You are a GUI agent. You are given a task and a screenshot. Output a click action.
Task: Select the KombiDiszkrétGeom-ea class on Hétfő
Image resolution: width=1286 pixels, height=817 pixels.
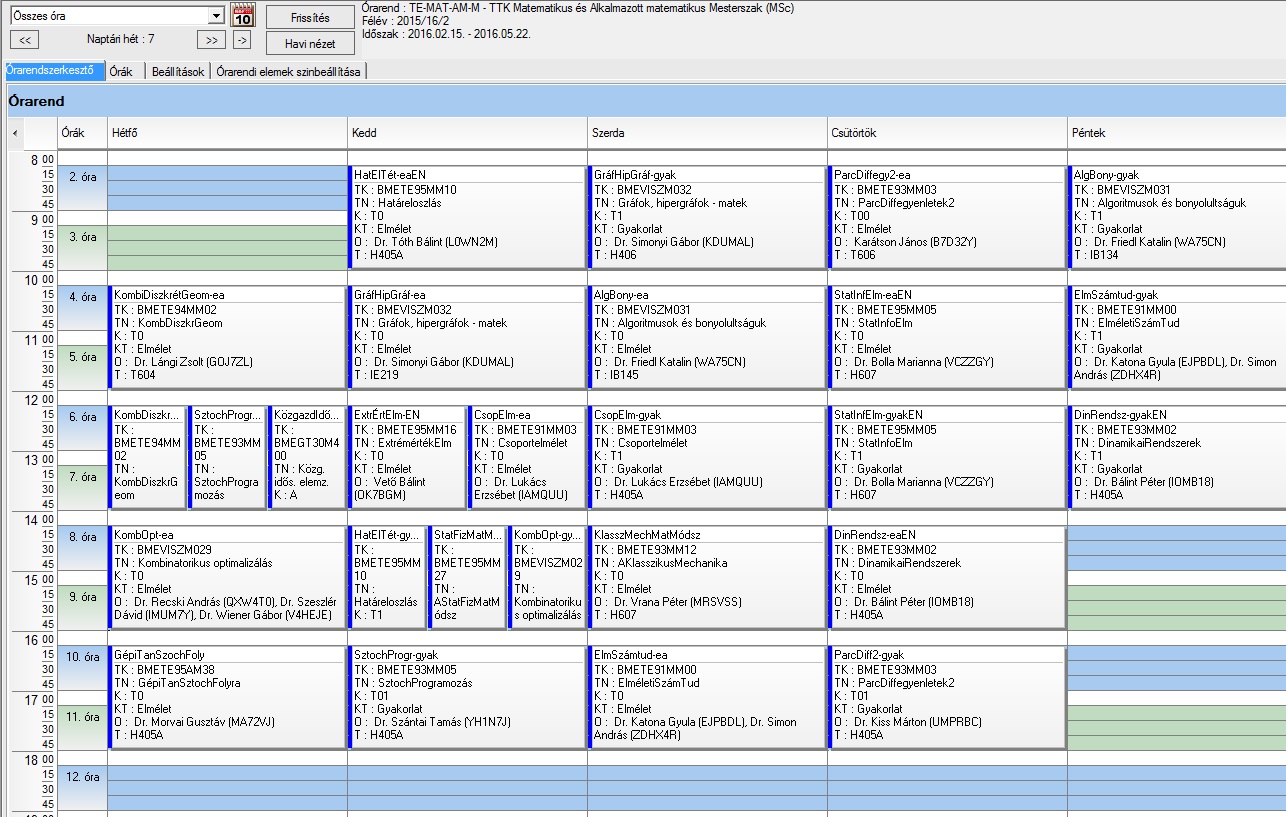[227, 337]
